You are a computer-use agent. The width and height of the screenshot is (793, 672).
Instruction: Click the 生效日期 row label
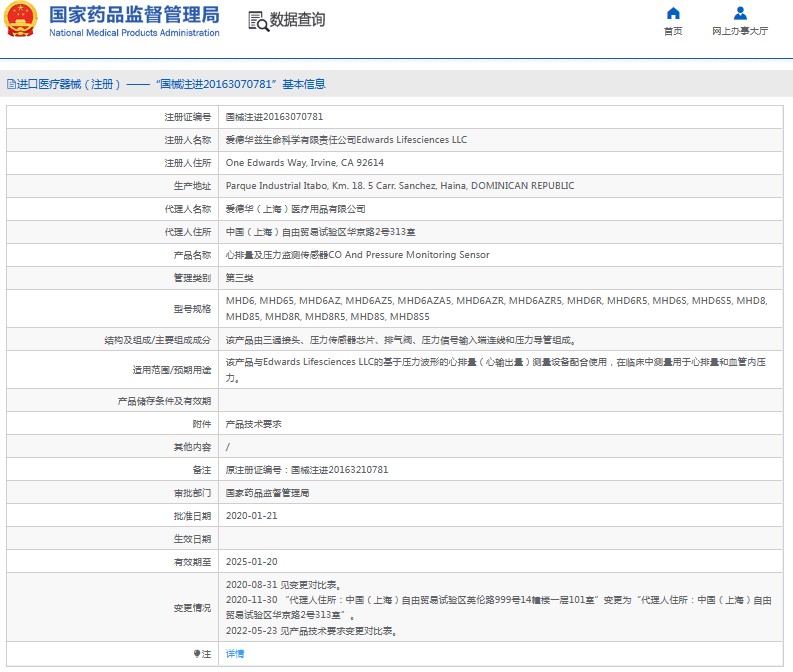(192, 539)
